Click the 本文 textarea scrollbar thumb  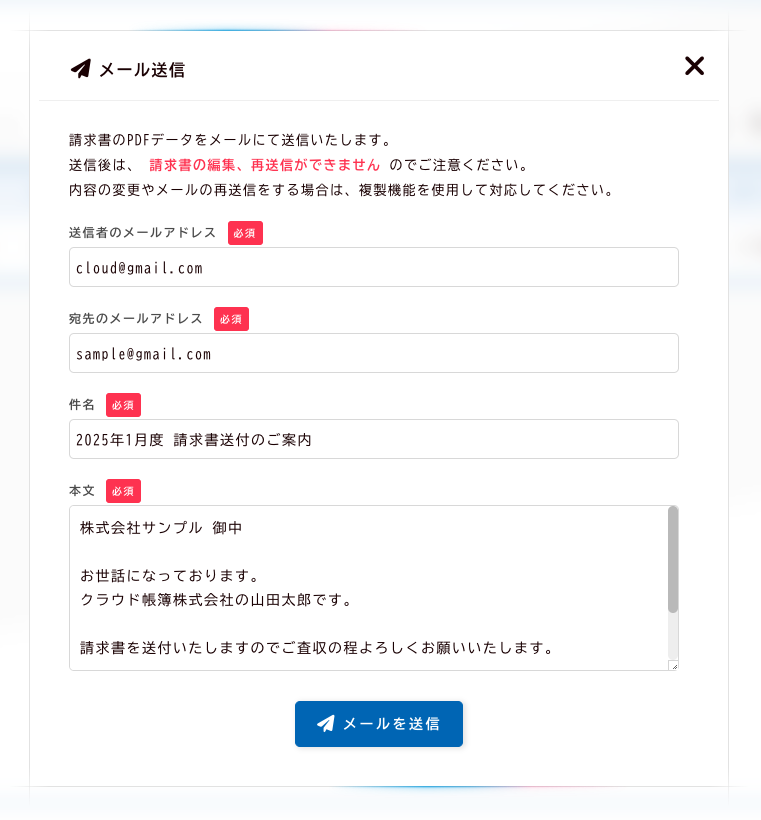tap(673, 558)
